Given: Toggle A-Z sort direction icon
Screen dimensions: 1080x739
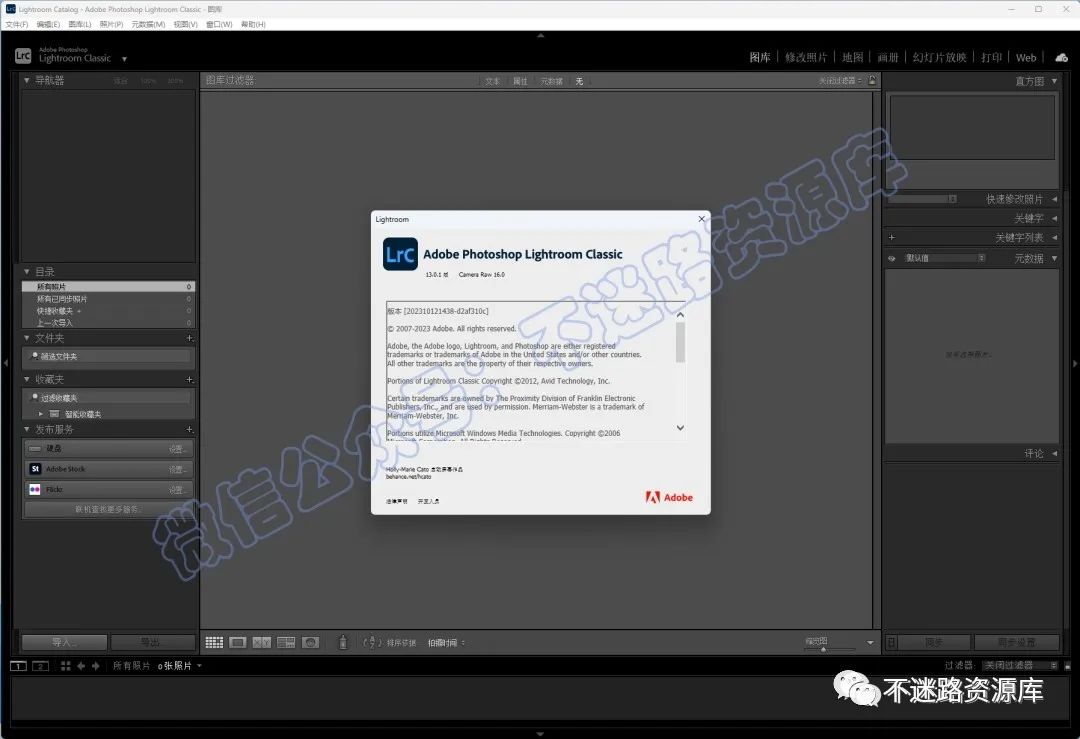Looking at the screenshot, I should click(x=372, y=643).
